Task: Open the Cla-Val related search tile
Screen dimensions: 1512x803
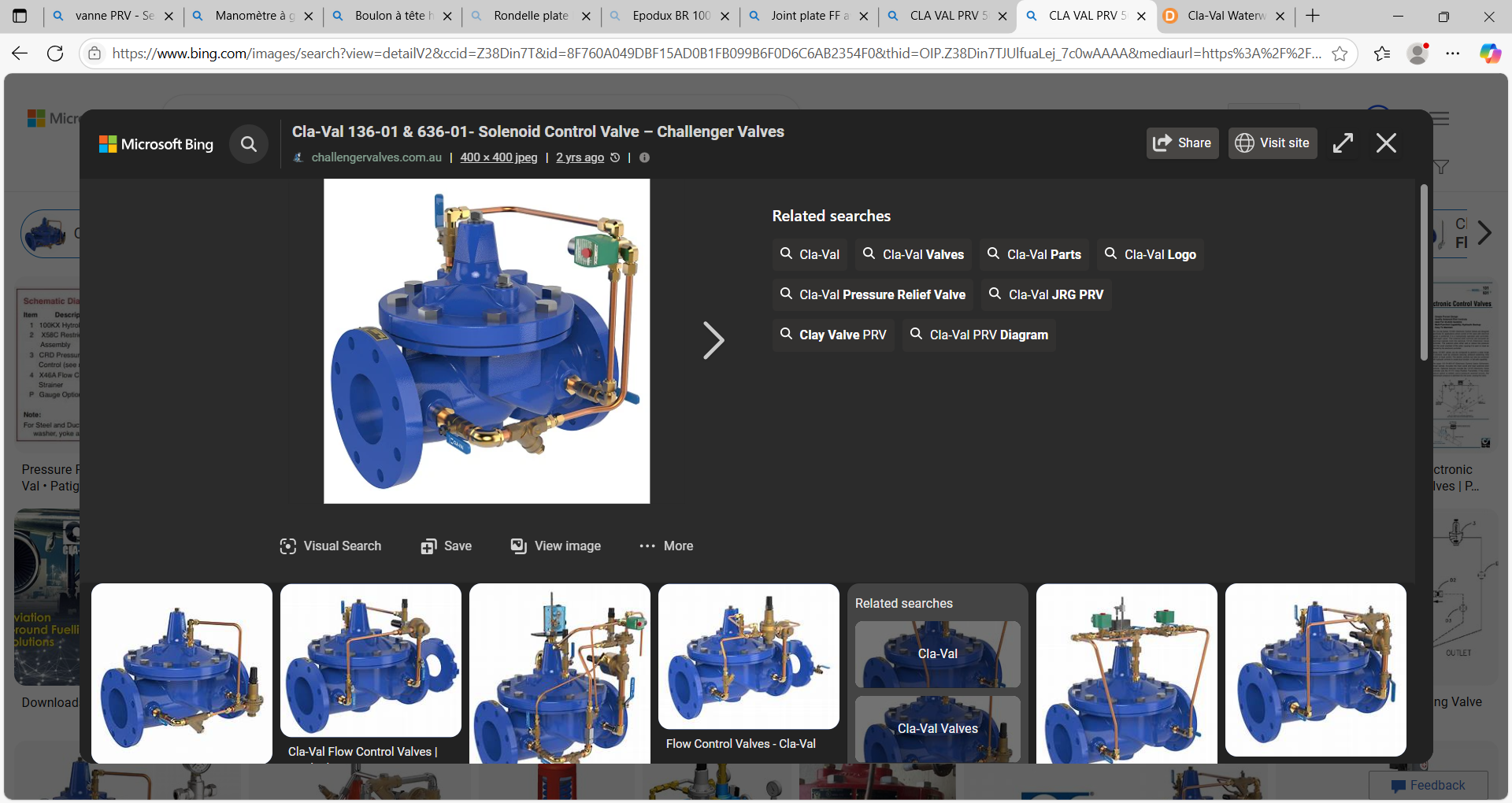Action: tap(938, 654)
